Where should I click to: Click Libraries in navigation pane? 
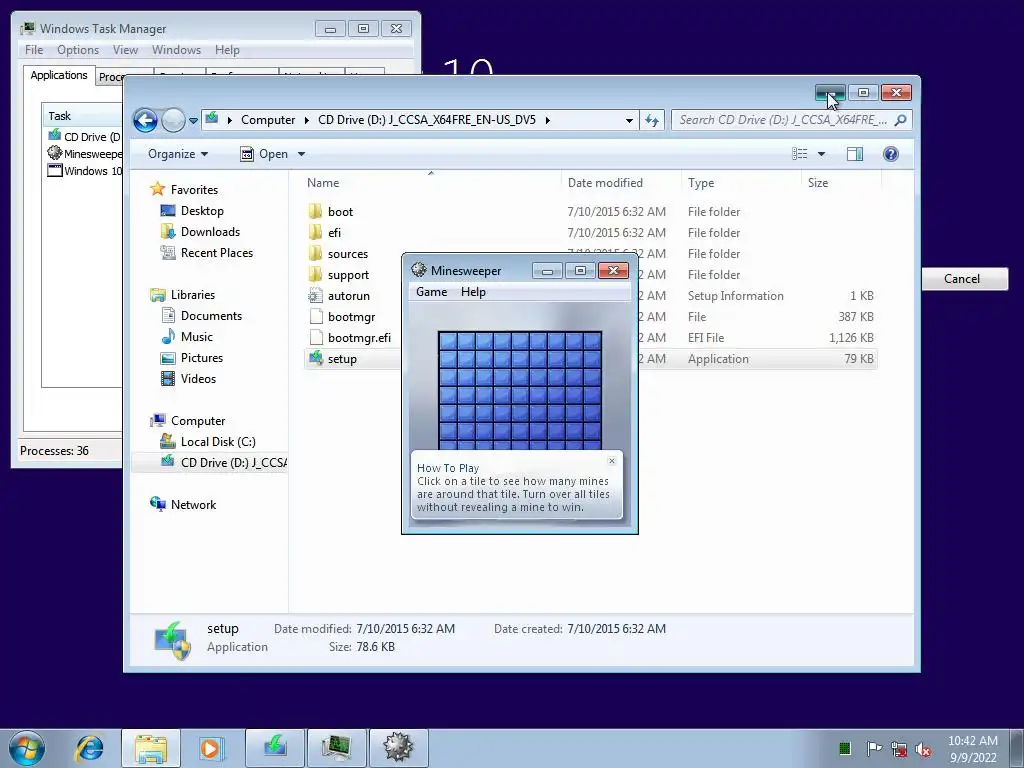193,295
